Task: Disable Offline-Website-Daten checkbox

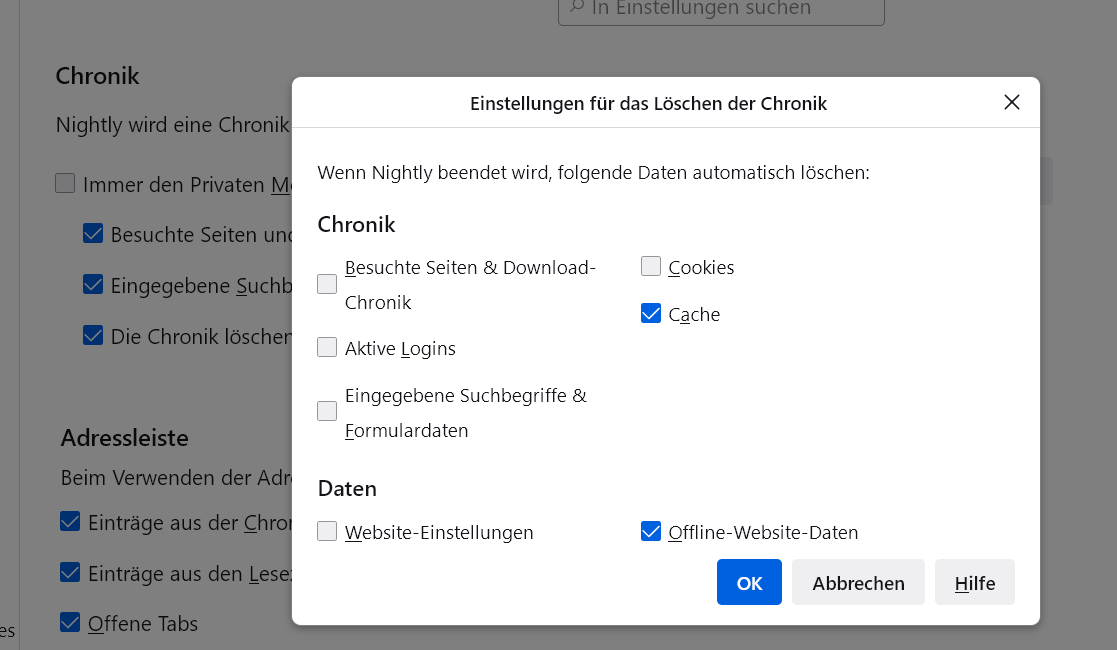Action: [x=651, y=532]
